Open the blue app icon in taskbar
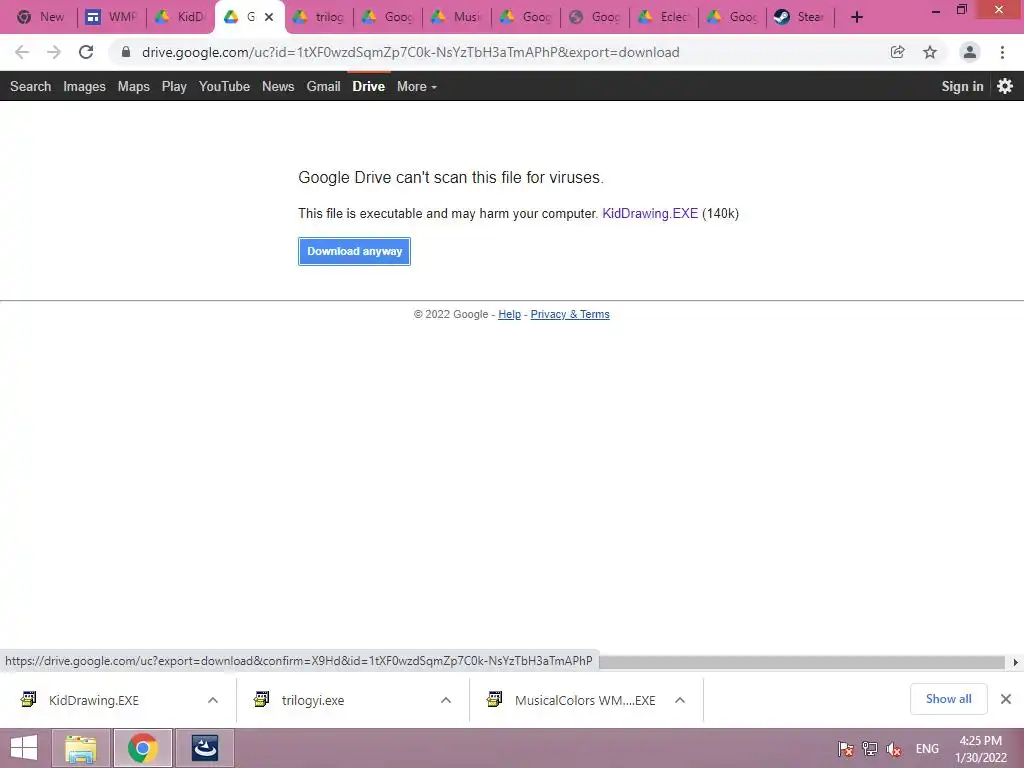Screen dimensions: 1024x768 coord(204,748)
